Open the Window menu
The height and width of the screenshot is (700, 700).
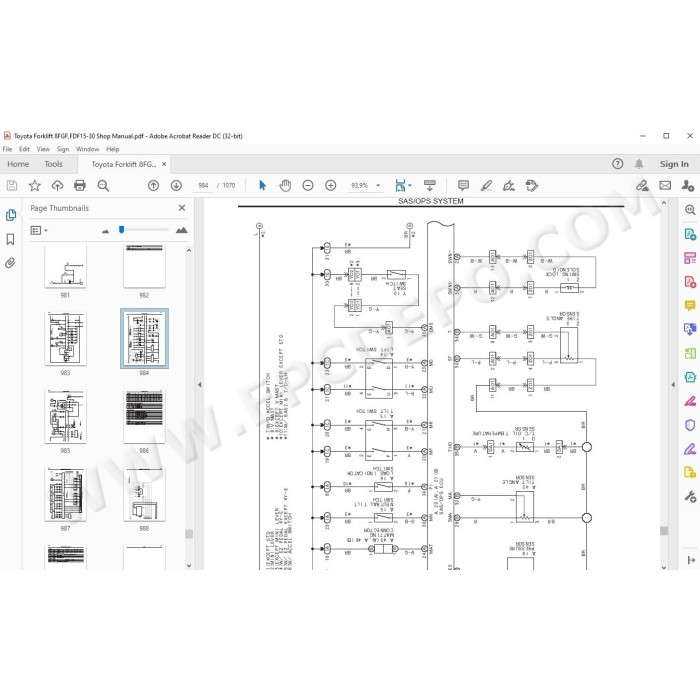(87, 149)
